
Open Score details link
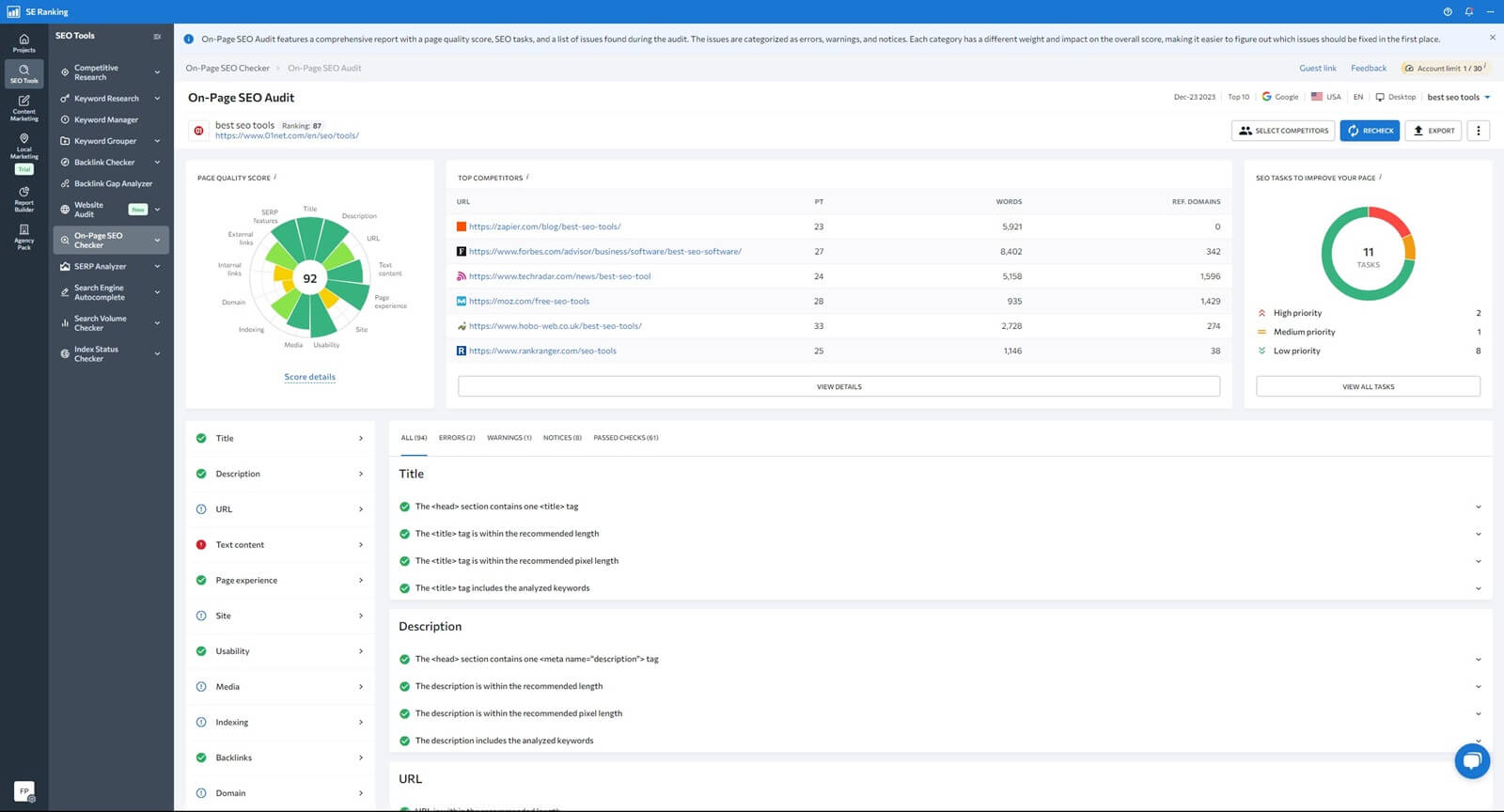(x=309, y=377)
